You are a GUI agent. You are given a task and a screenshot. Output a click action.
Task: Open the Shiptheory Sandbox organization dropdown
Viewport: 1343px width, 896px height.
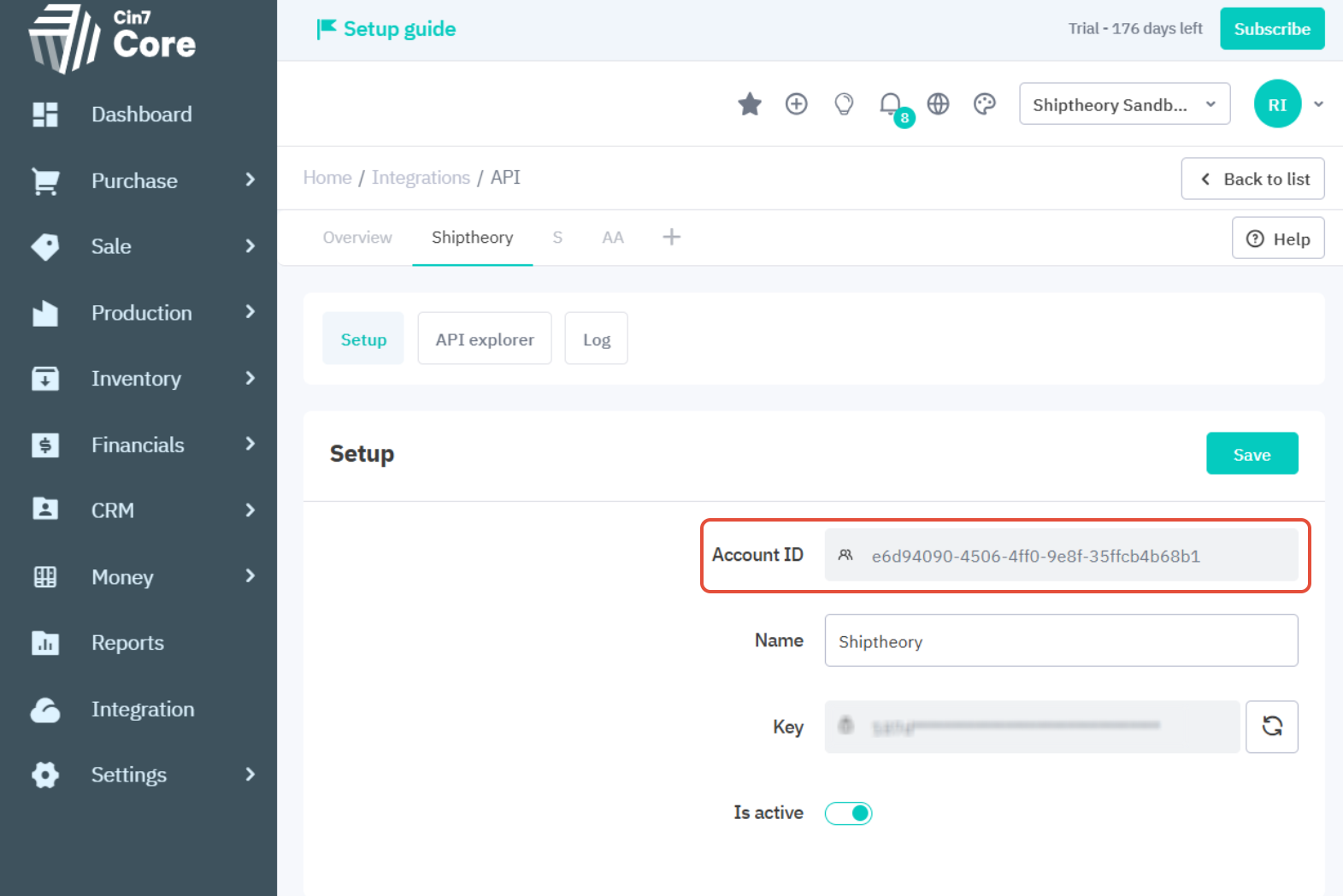click(x=1124, y=104)
